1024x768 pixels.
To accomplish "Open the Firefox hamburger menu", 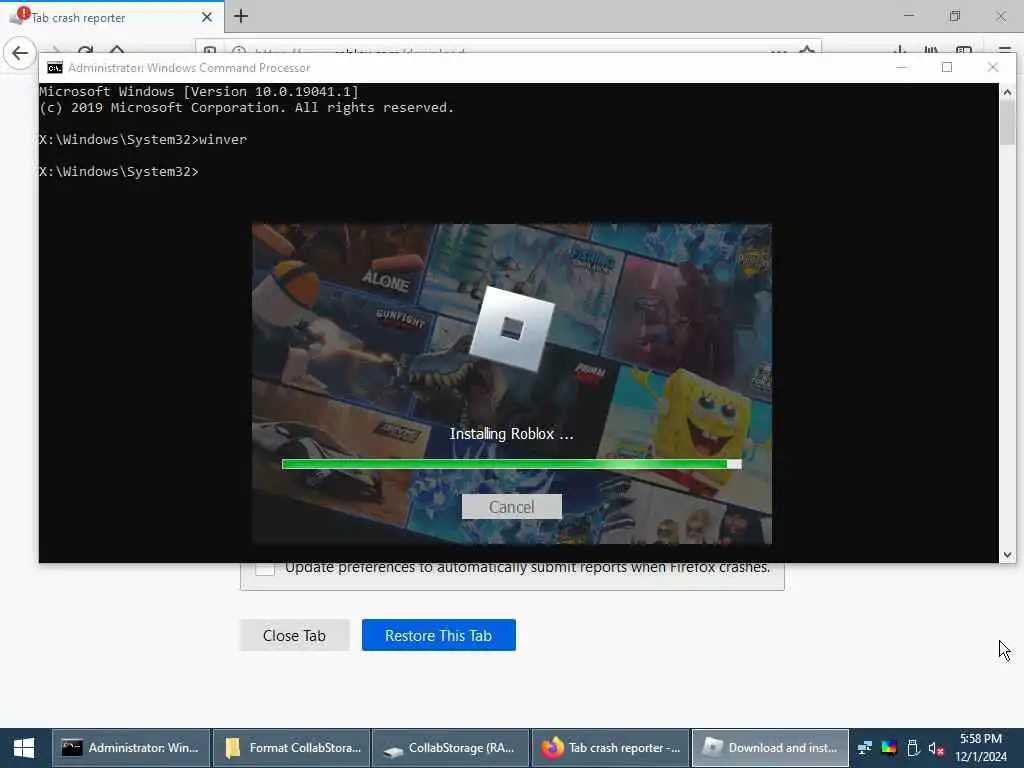I will [1004, 50].
